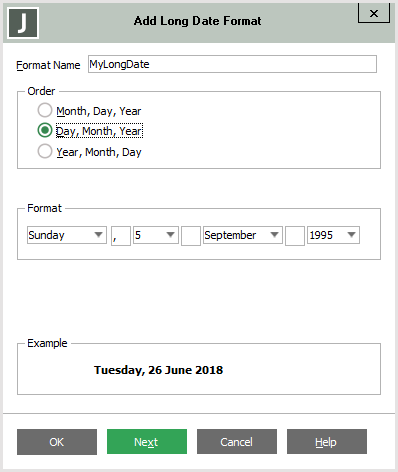Open Help for this dialog
Image resolution: width=398 pixels, height=472 pixels.
(x=327, y=442)
